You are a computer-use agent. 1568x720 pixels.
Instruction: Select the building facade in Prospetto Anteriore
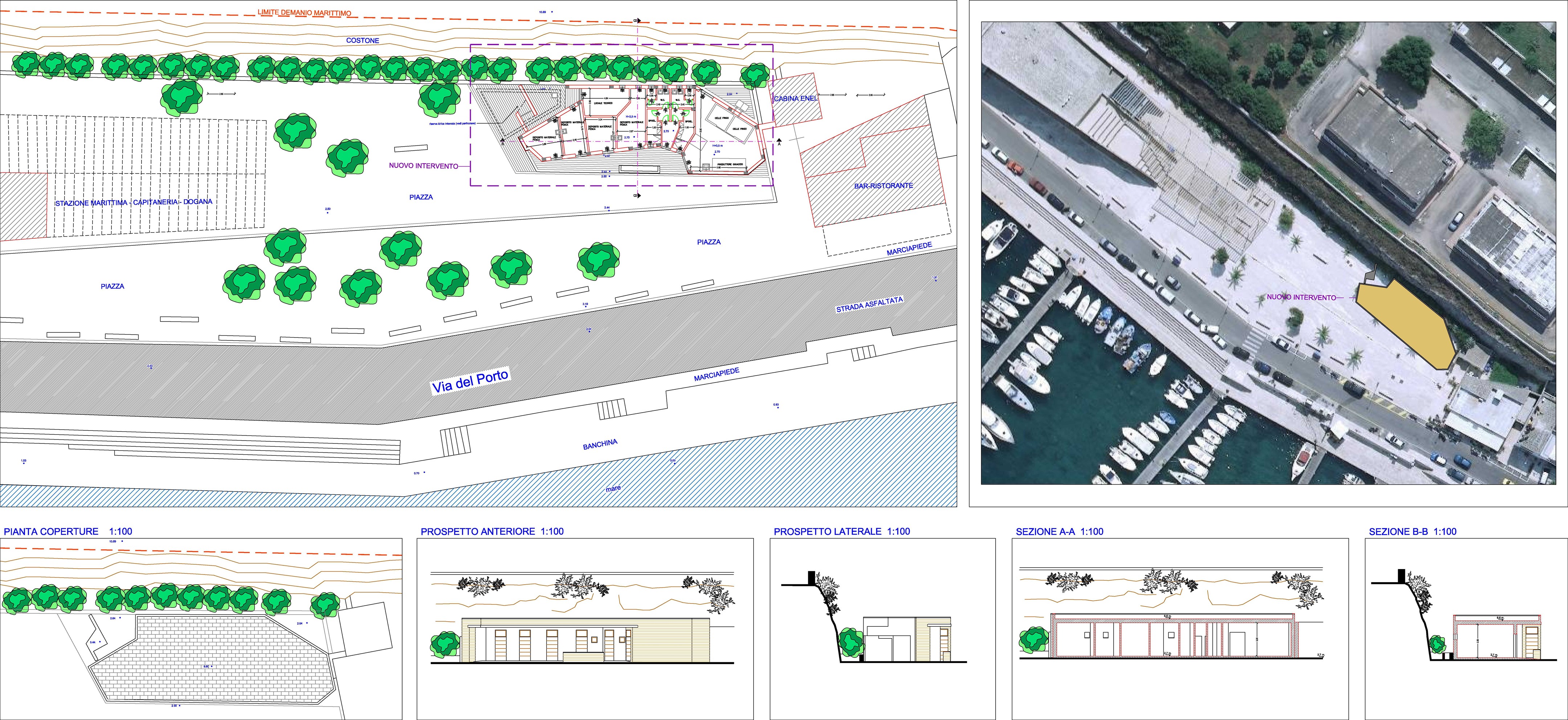click(x=585, y=640)
